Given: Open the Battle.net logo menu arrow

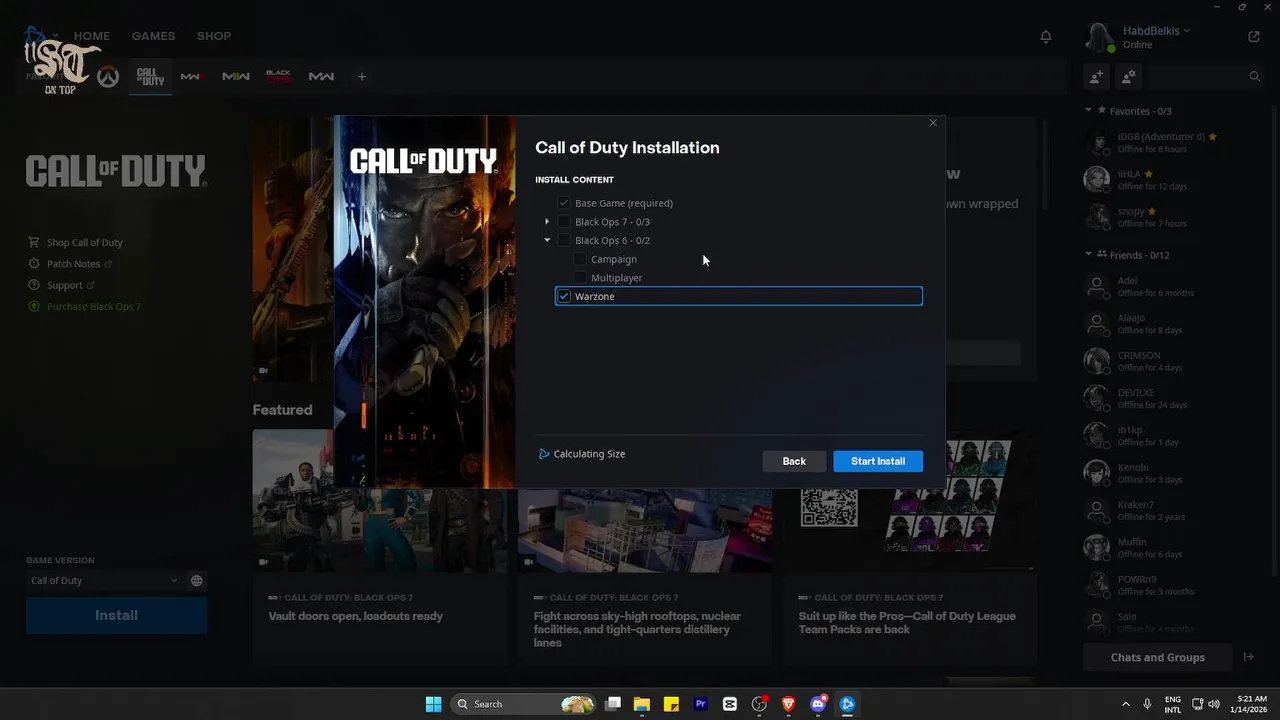Looking at the screenshot, I should pos(56,36).
